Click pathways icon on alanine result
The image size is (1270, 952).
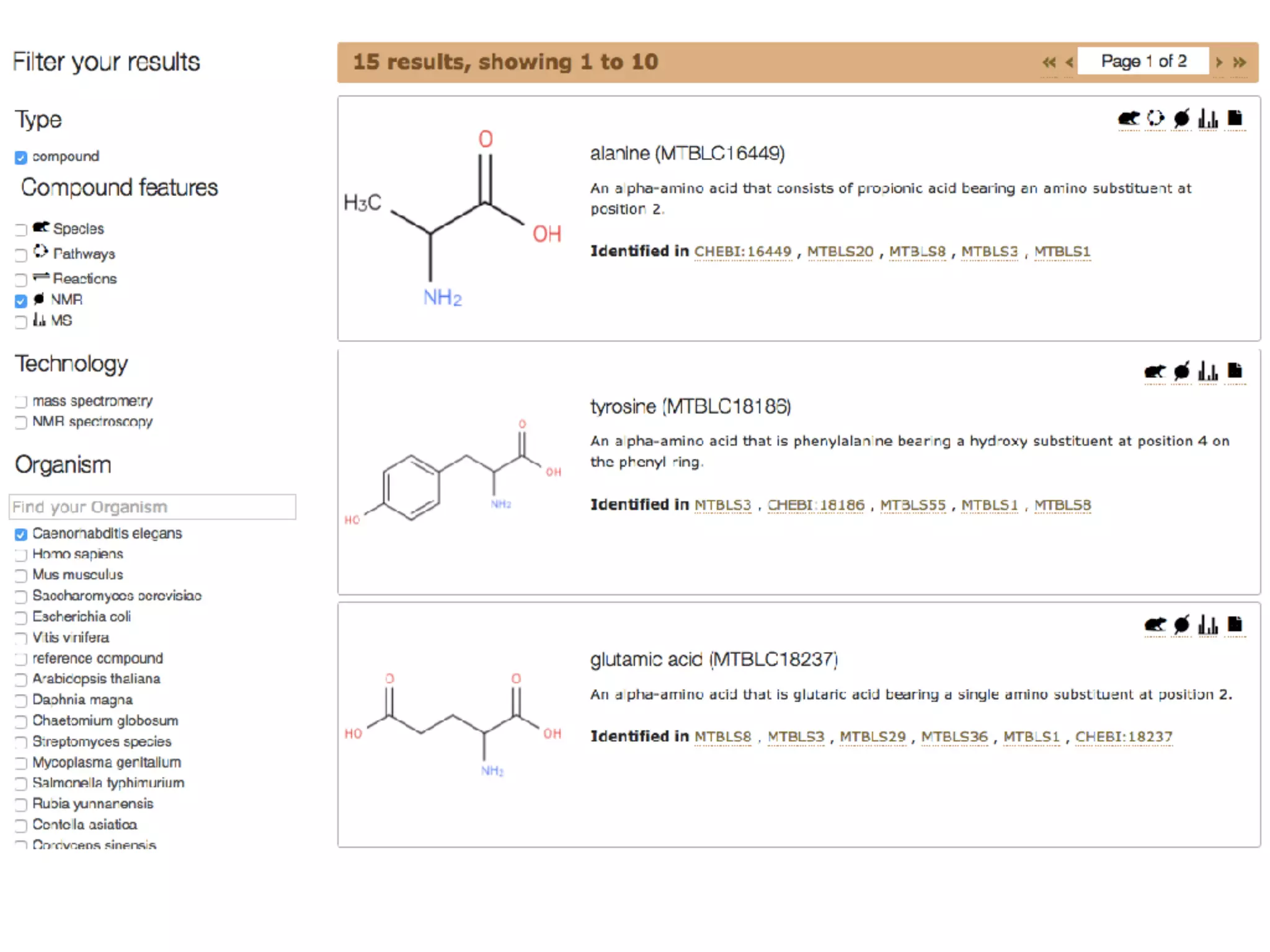1155,118
